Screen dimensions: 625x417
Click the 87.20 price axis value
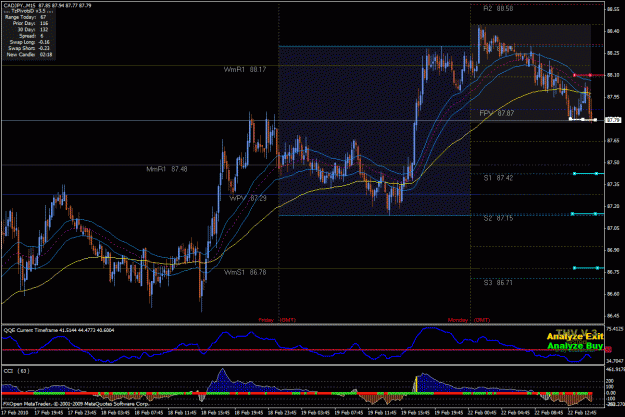[613, 206]
